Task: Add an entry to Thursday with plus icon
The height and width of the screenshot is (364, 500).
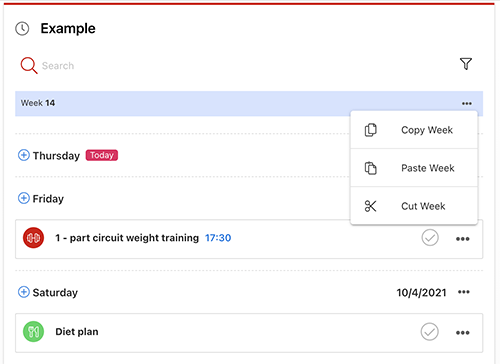Action: pyautogui.click(x=24, y=155)
